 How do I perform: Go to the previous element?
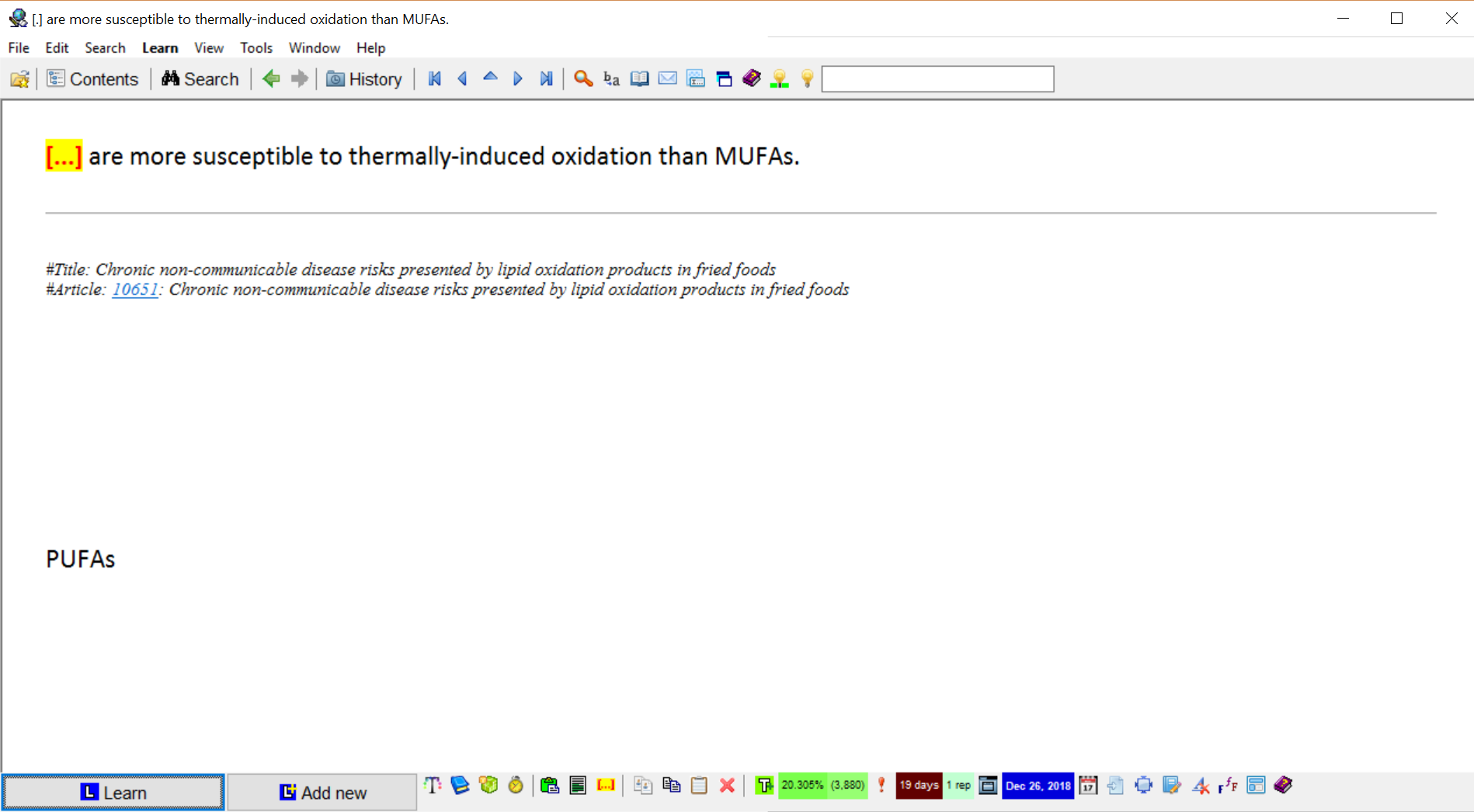pyautogui.click(x=463, y=78)
